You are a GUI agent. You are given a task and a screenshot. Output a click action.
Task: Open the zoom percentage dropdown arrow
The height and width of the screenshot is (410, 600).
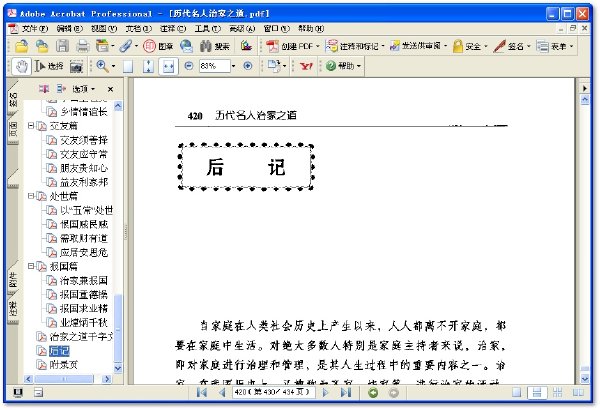[233, 66]
